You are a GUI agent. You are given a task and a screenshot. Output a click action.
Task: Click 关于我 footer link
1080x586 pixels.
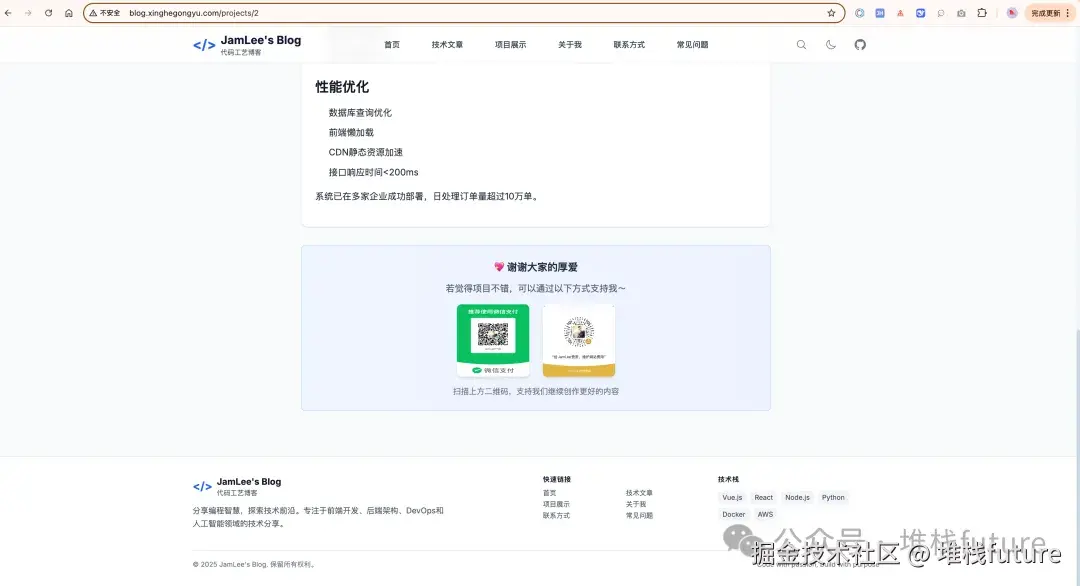click(x=636, y=504)
